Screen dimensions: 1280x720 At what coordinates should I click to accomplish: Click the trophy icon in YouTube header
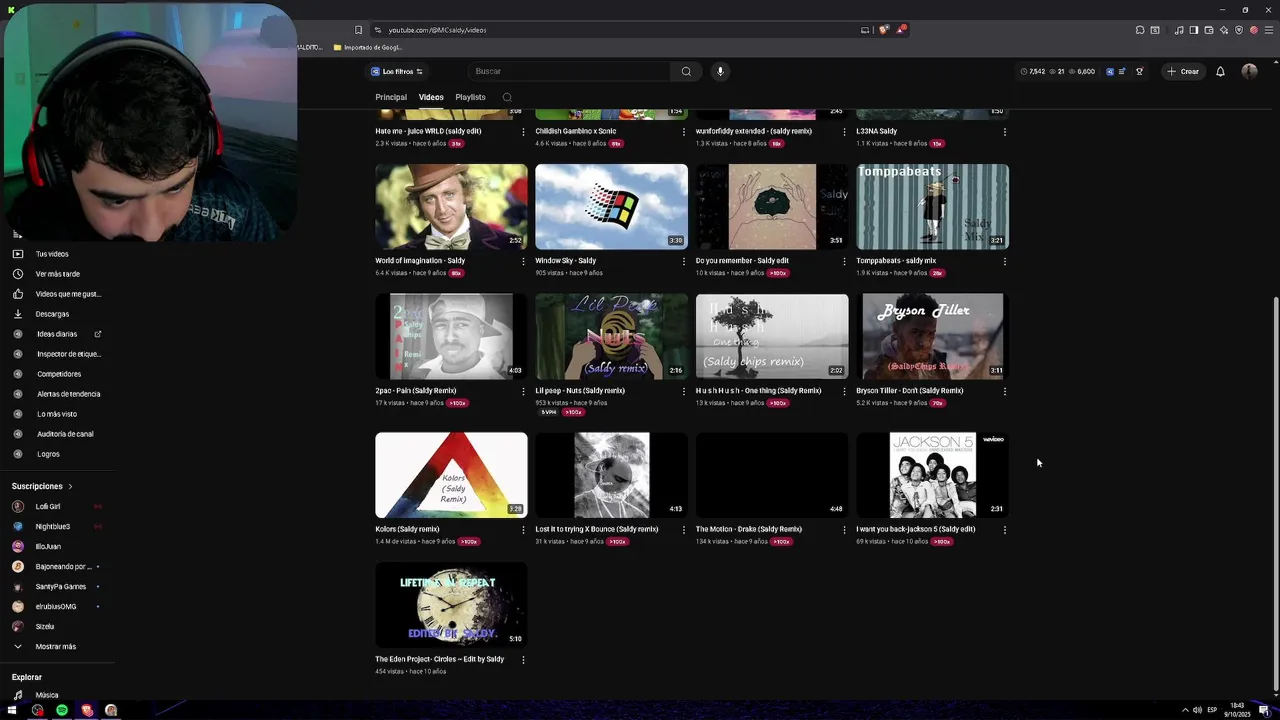pyautogui.click(x=1140, y=71)
